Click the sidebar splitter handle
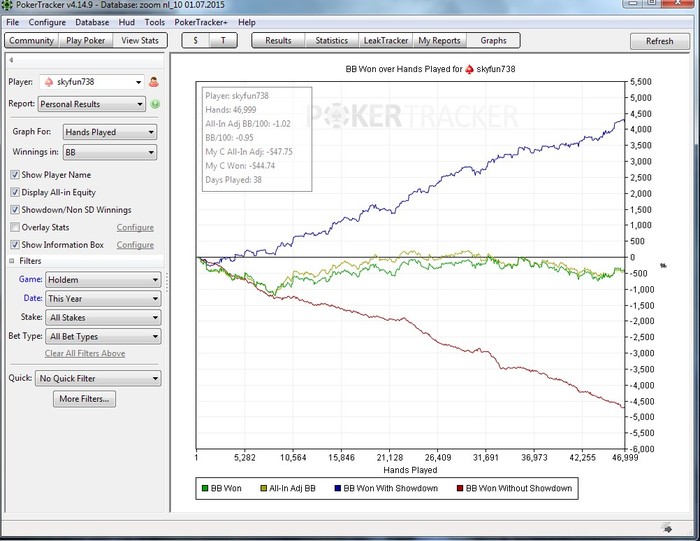The height and width of the screenshot is (541, 700). 167,282
